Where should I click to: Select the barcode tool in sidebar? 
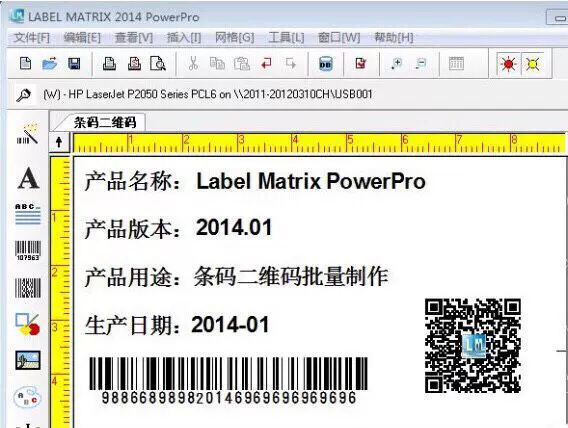[28, 250]
